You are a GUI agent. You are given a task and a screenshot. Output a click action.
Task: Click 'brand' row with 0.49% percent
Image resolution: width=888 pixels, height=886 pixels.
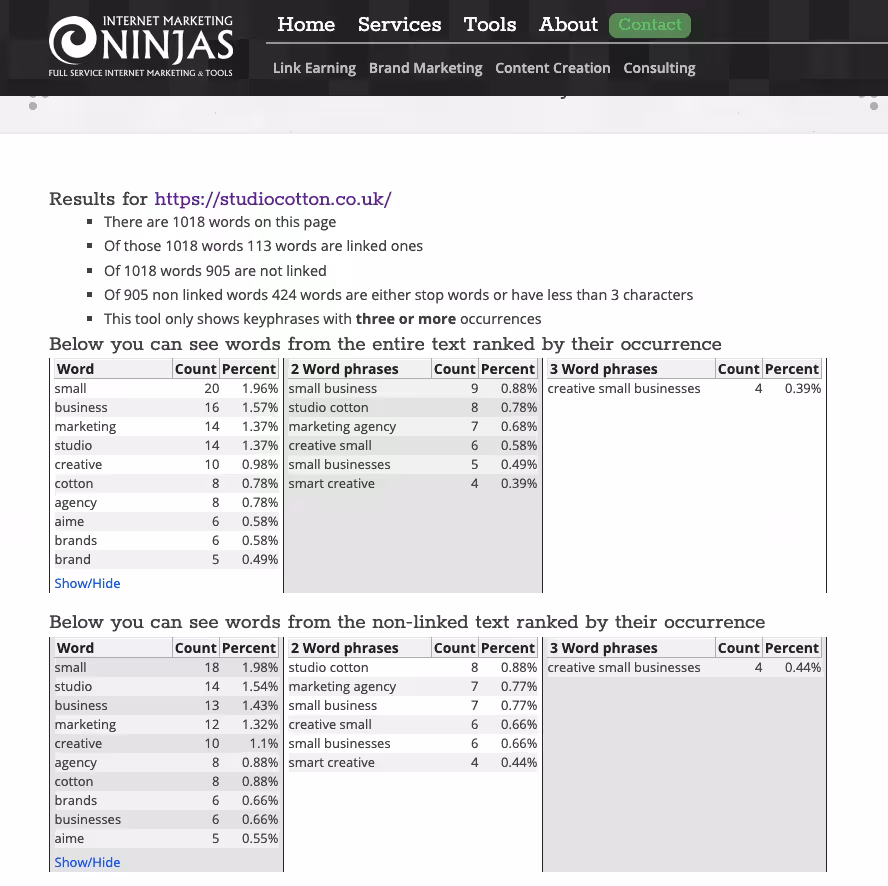(166, 559)
